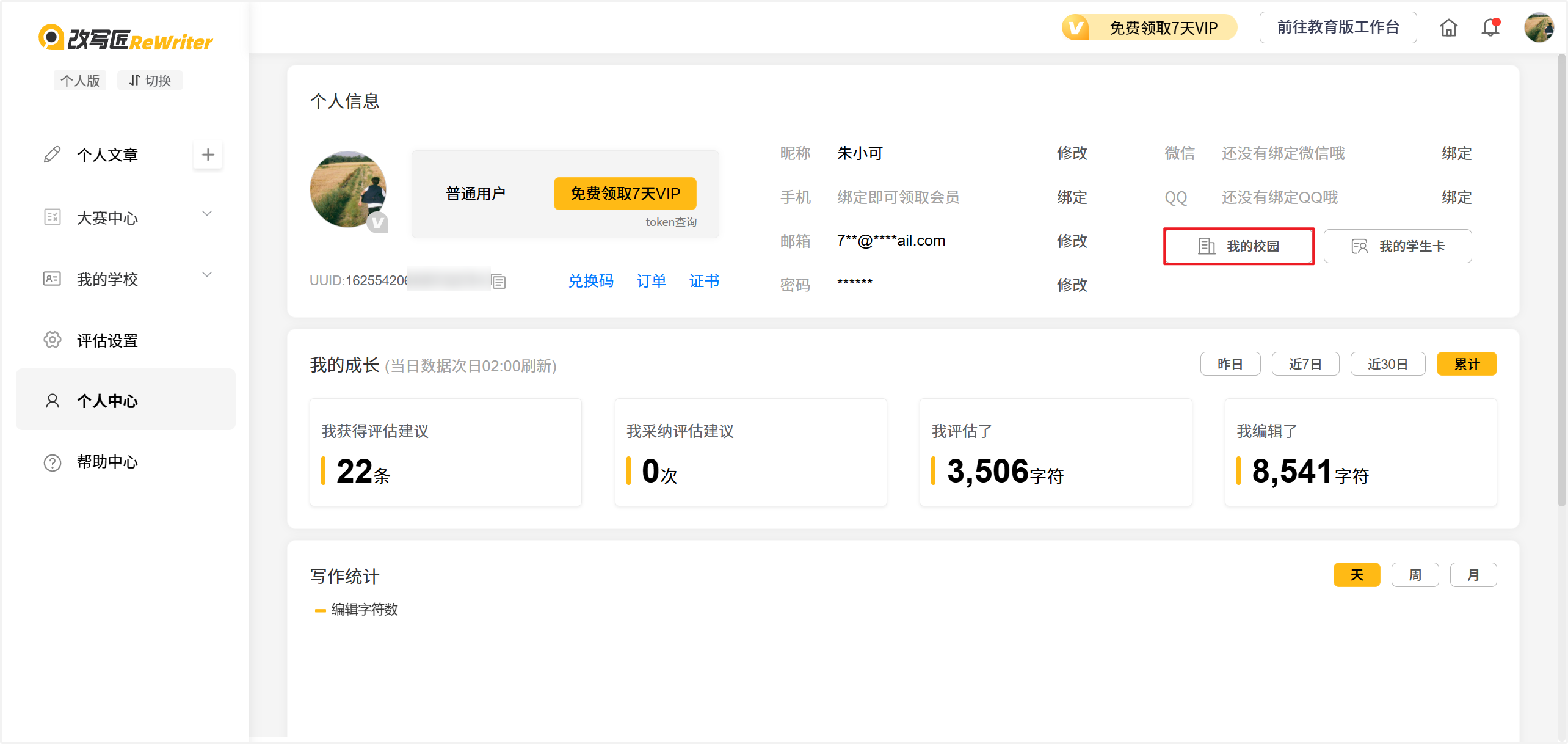
Task: Click the 我的学生卡 button
Action: pyautogui.click(x=1397, y=246)
